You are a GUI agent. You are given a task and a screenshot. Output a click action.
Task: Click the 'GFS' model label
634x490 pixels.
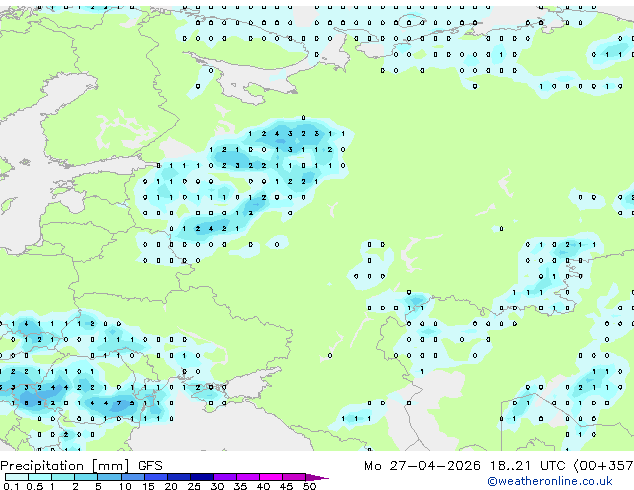tap(150, 466)
